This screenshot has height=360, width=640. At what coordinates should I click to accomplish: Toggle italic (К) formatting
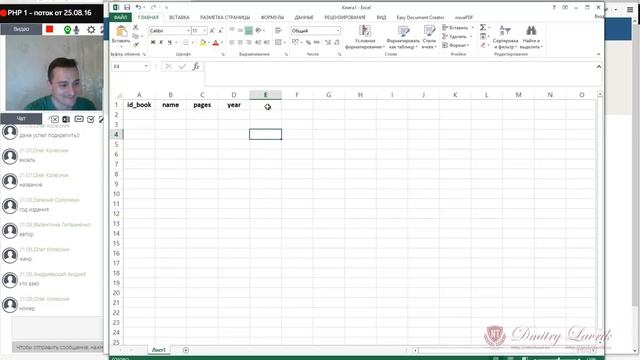pos(161,42)
